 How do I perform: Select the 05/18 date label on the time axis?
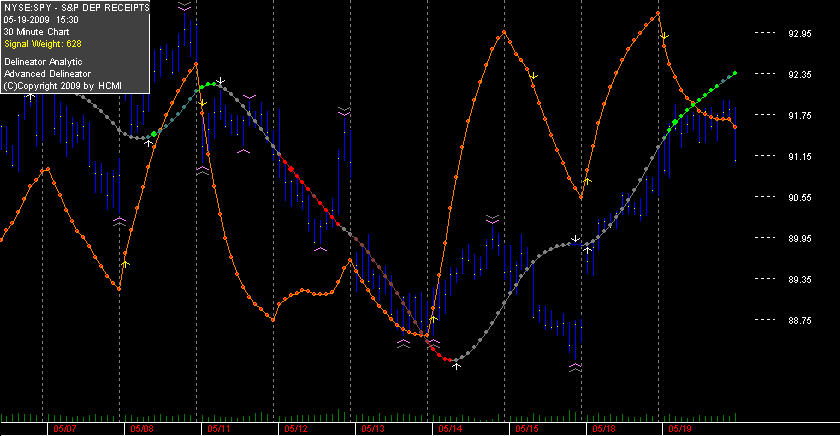pos(604,429)
